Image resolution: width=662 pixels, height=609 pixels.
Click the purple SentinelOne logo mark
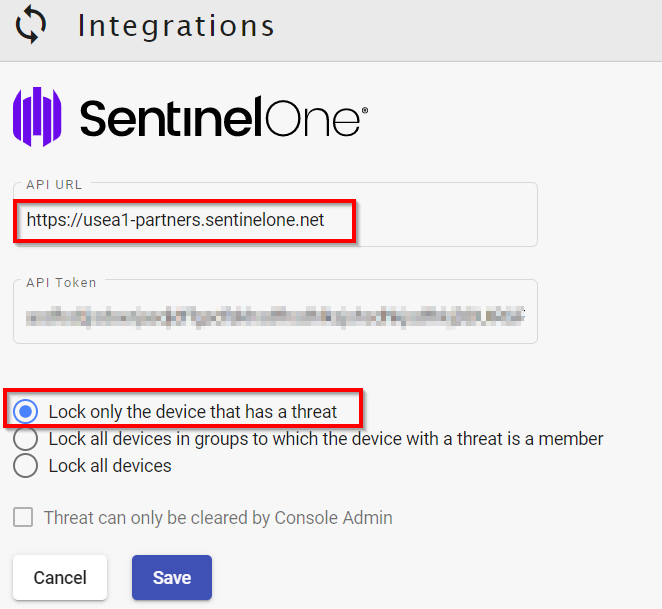point(37,117)
